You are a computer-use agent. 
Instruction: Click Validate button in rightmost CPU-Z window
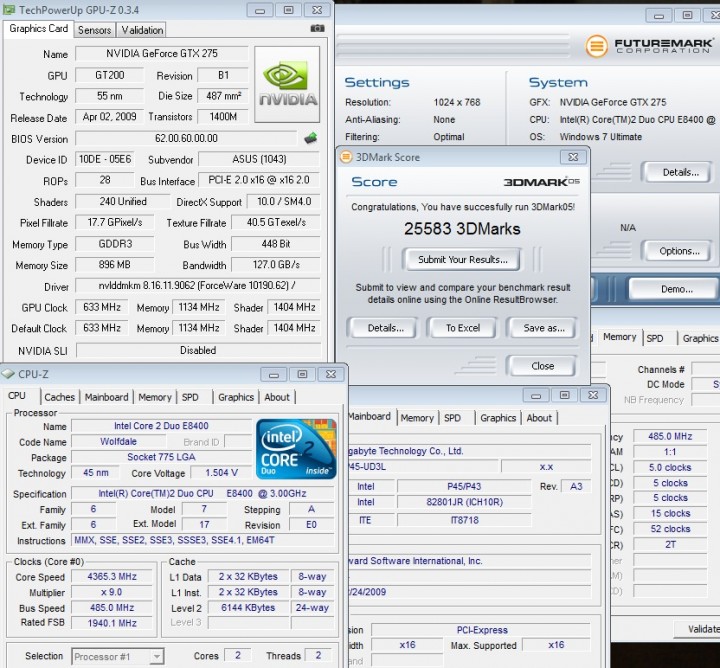tap(698, 629)
